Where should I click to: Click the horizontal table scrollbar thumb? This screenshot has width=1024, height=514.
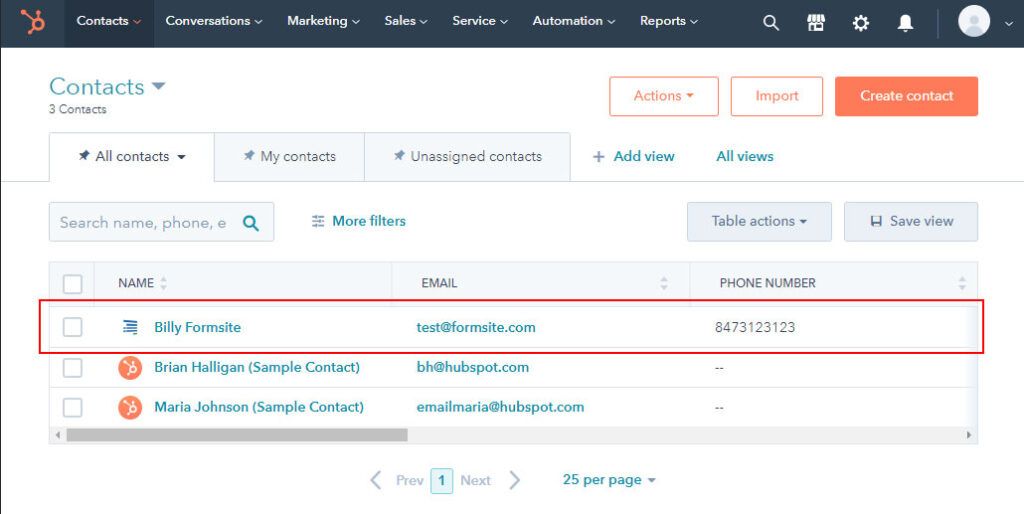click(237, 435)
